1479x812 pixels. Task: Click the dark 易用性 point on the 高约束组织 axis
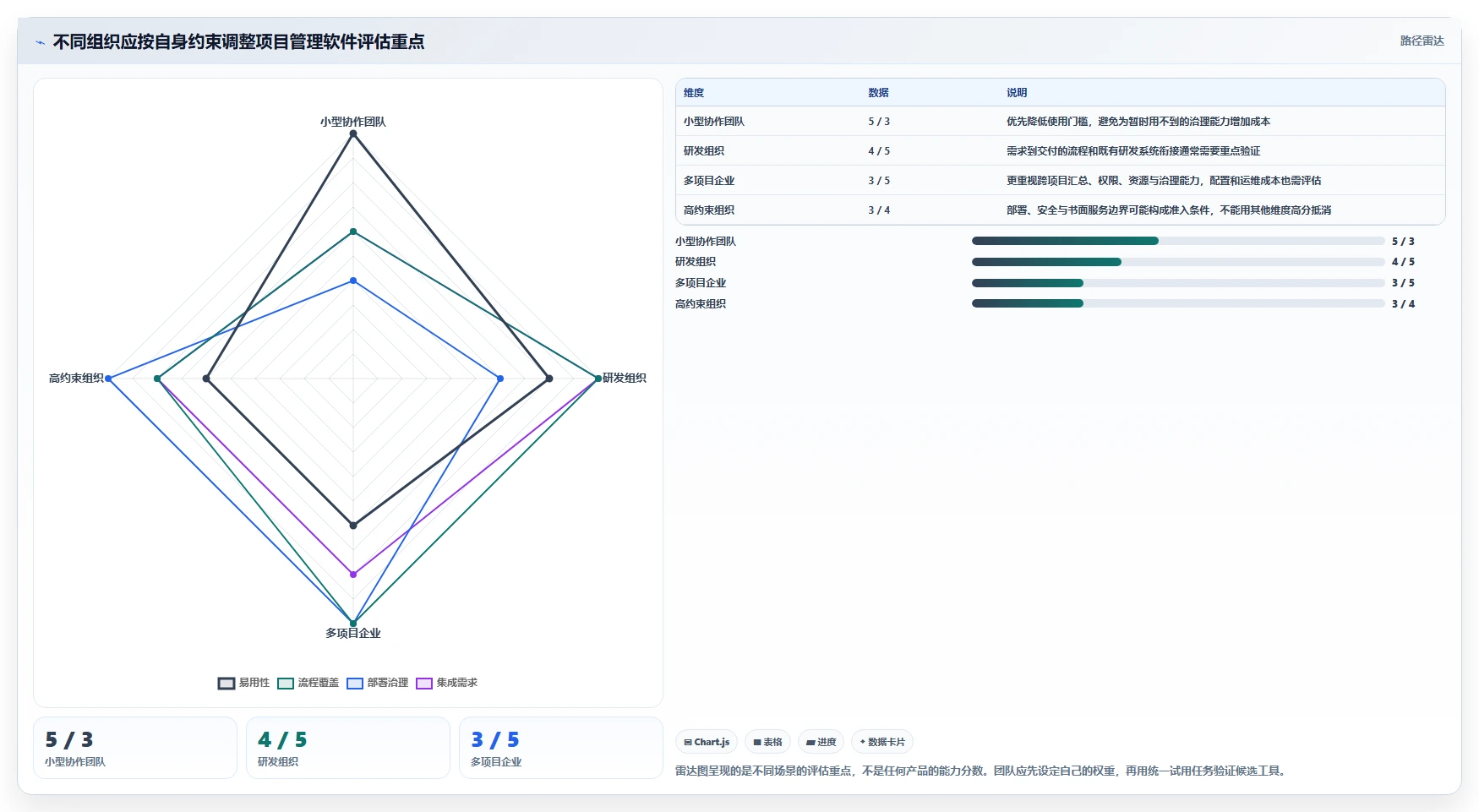coord(206,379)
